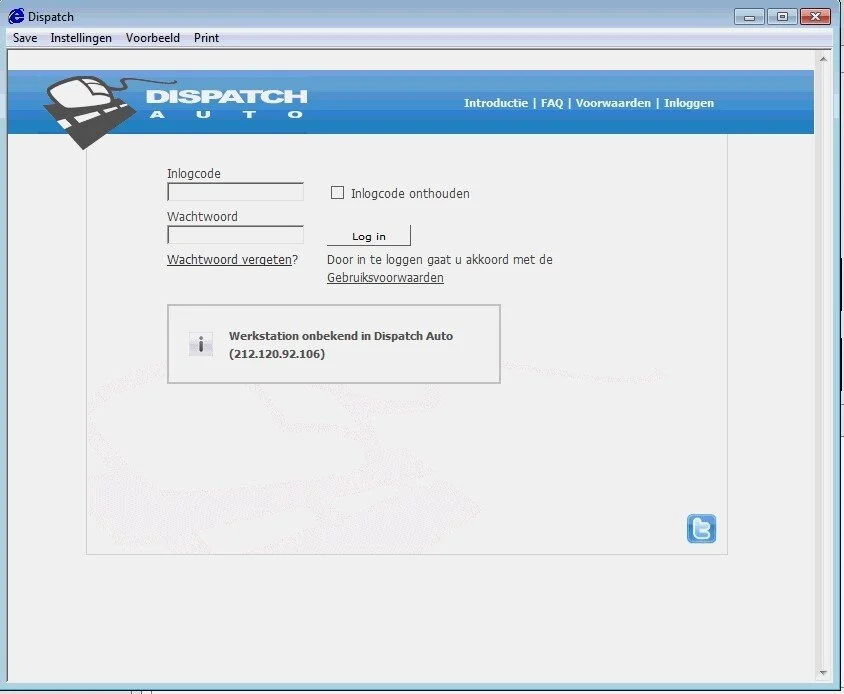The image size is (844, 694).
Task: Maximize the Dispatch window
Action: pyautogui.click(x=782, y=17)
